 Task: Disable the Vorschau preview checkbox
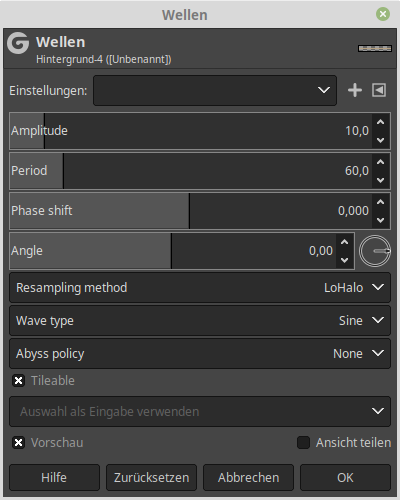[19, 443]
